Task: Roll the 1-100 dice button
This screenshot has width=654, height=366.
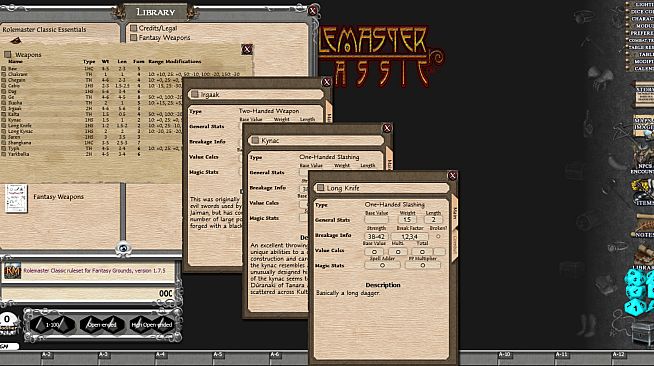Action: (53, 325)
